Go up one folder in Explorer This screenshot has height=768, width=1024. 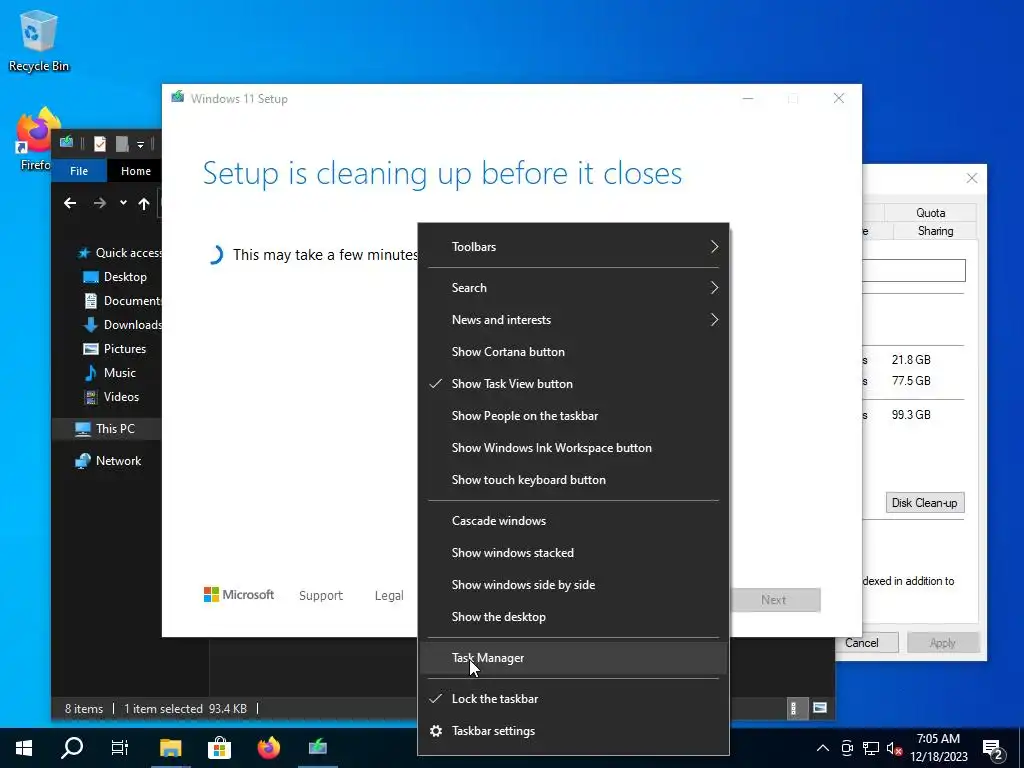(x=144, y=204)
